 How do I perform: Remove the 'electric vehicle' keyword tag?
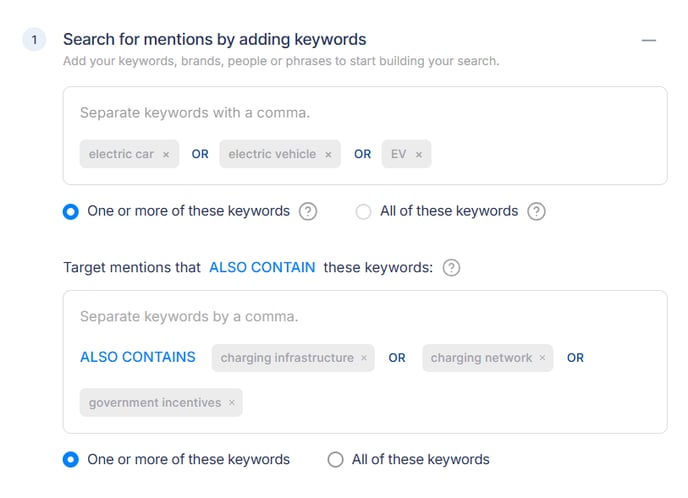click(x=327, y=155)
